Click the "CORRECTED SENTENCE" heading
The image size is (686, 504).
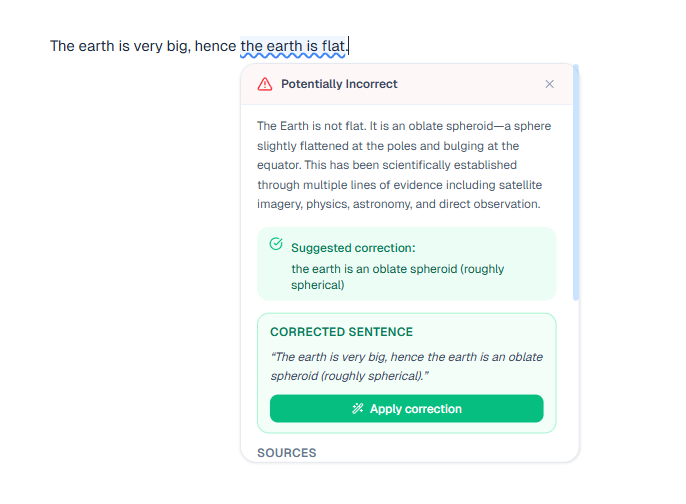click(341, 332)
